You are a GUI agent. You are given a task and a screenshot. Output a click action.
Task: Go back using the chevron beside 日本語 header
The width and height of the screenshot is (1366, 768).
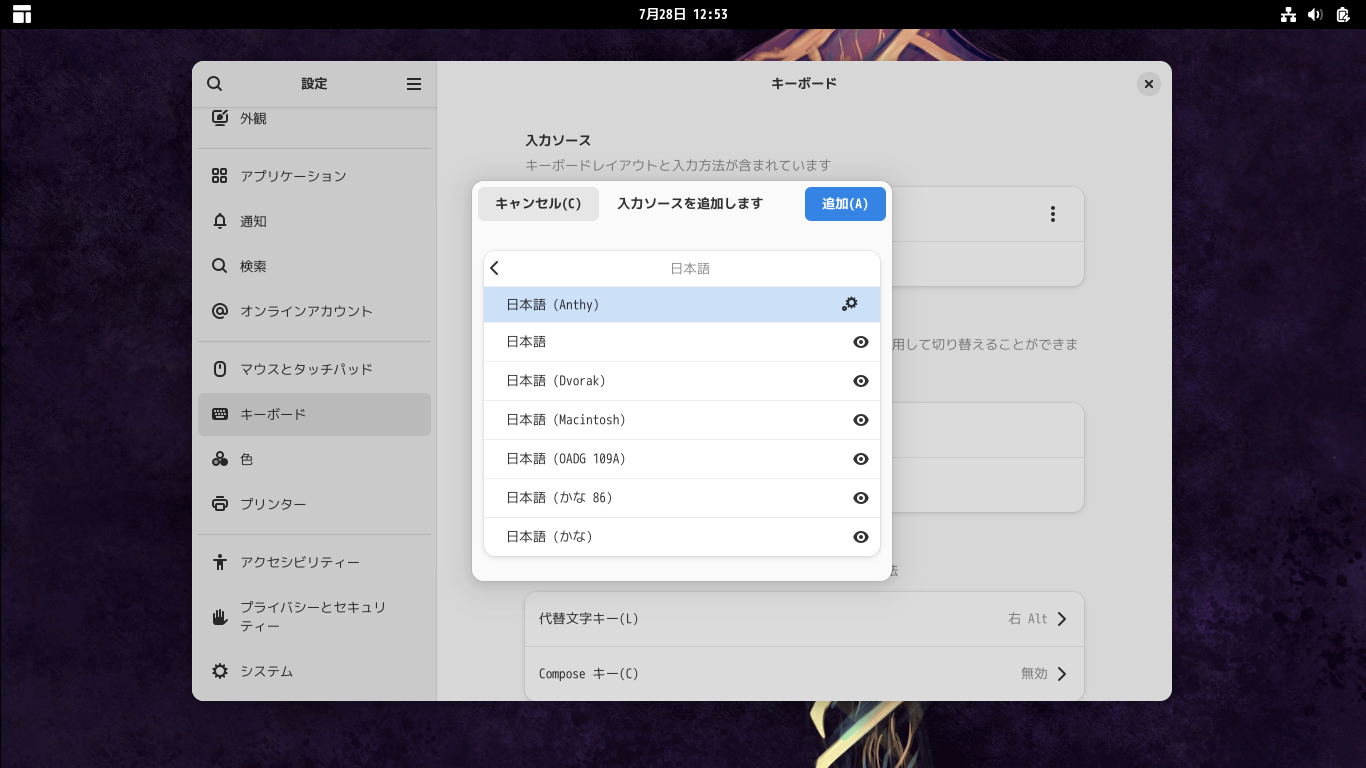point(495,268)
